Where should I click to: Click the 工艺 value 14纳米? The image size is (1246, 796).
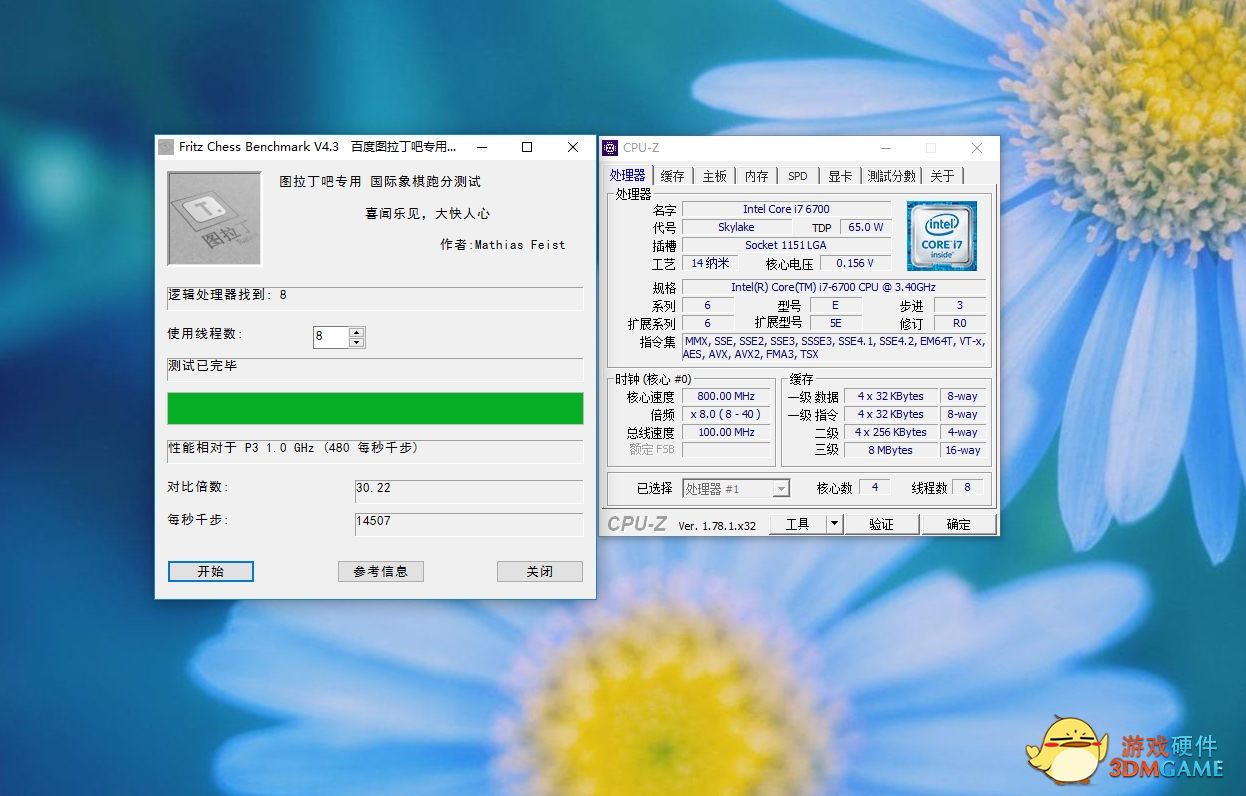point(710,263)
